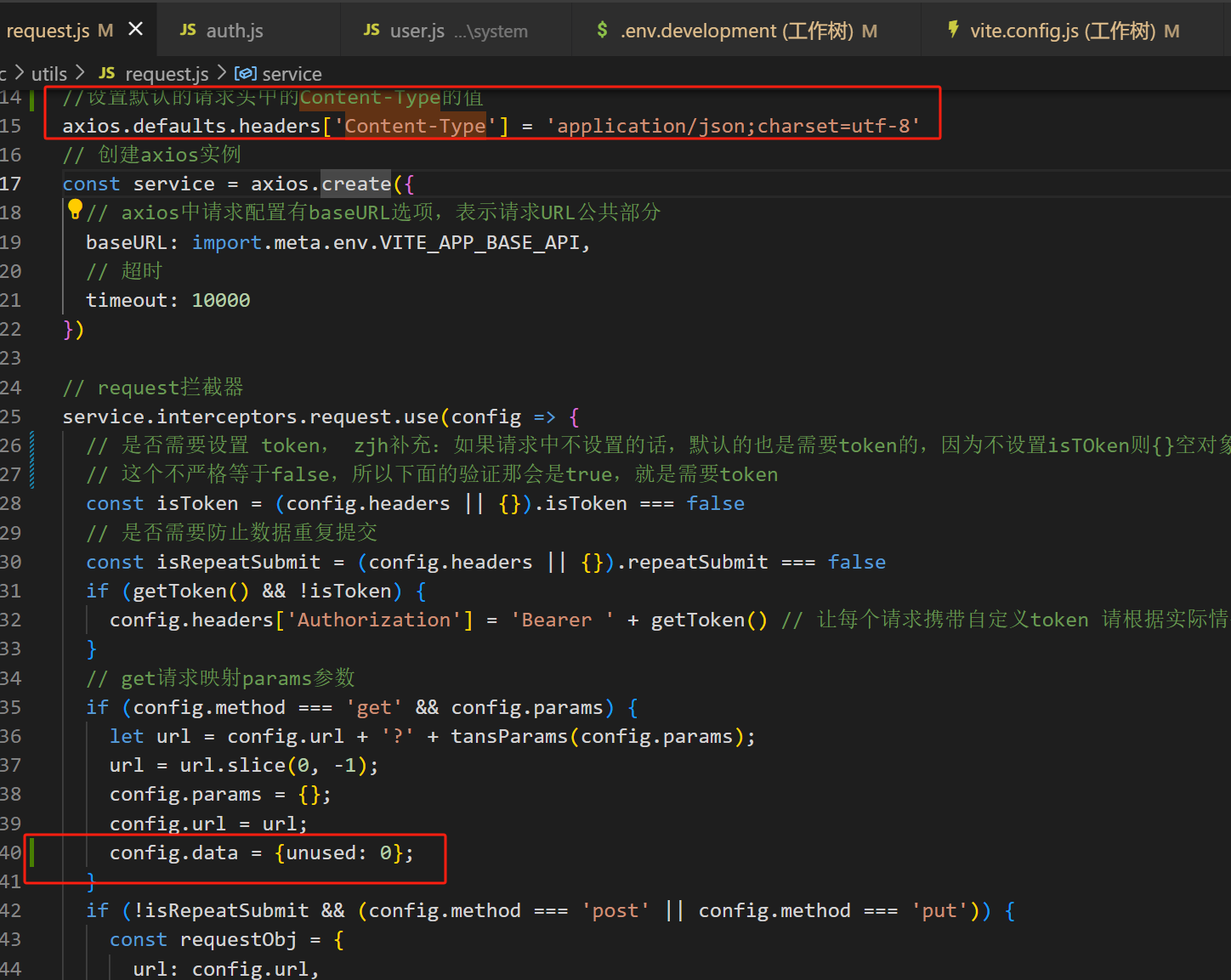Click 'tansParams' function call on line 36
1231x980 pixels.
click(x=509, y=736)
